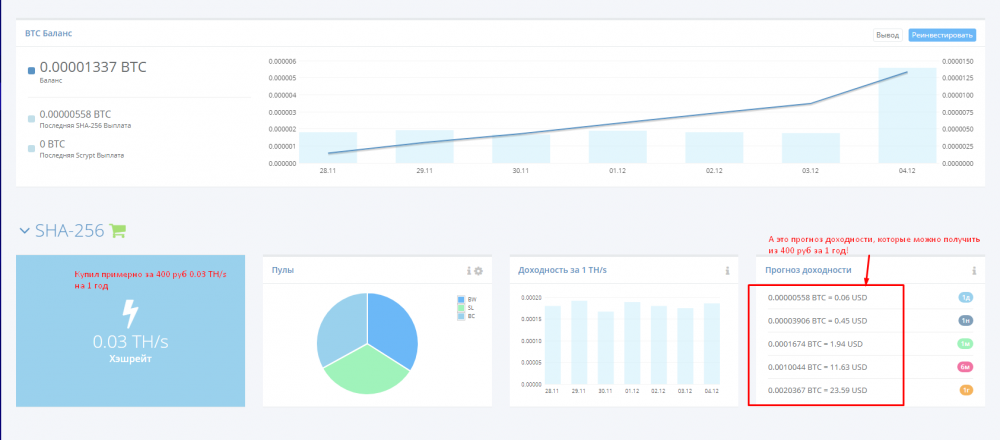Select the 1н weekly forecast badge
The height and width of the screenshot is (440, 1000).
tap(966, 321)
